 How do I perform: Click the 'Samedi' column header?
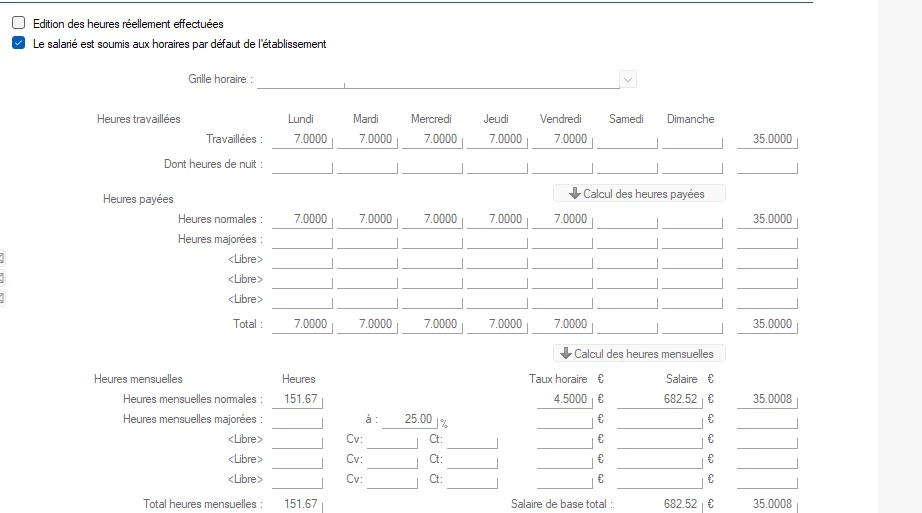[626, 119]
